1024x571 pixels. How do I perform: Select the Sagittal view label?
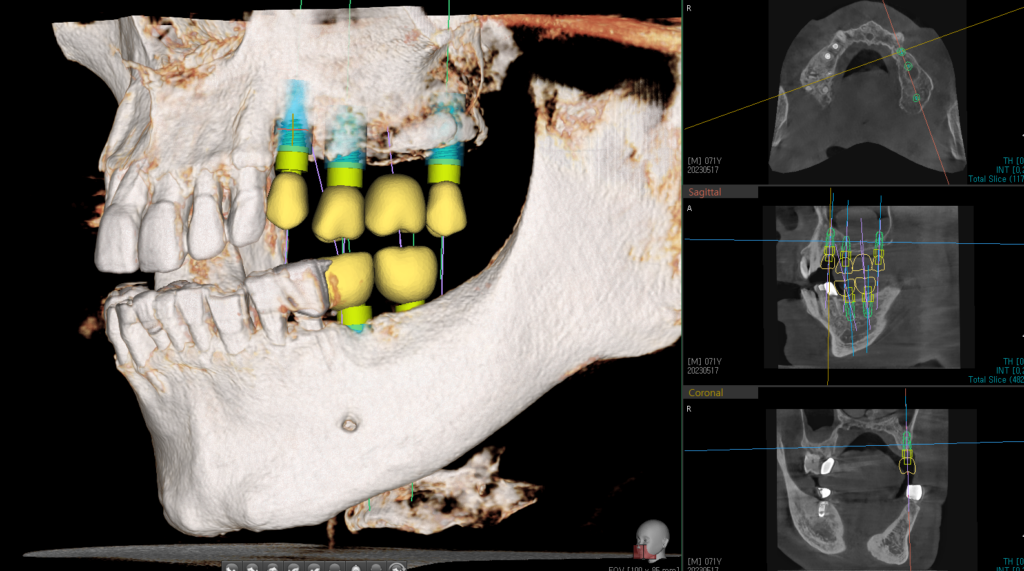coord(708,191)
